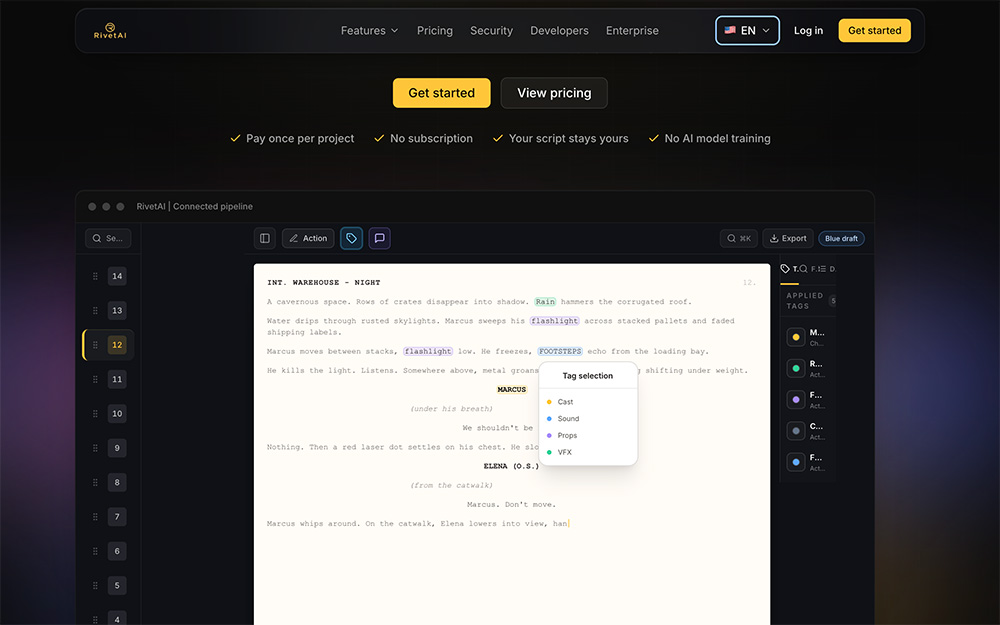This screenshot has width=1000, height=625.
Task: Select scene 5 in the scene list
Action: (x=117, y=586)
